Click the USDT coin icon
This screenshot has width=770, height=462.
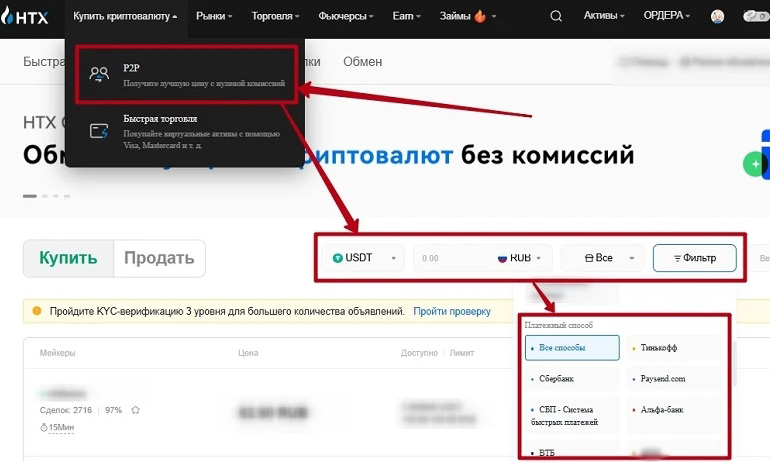point(337,258)
